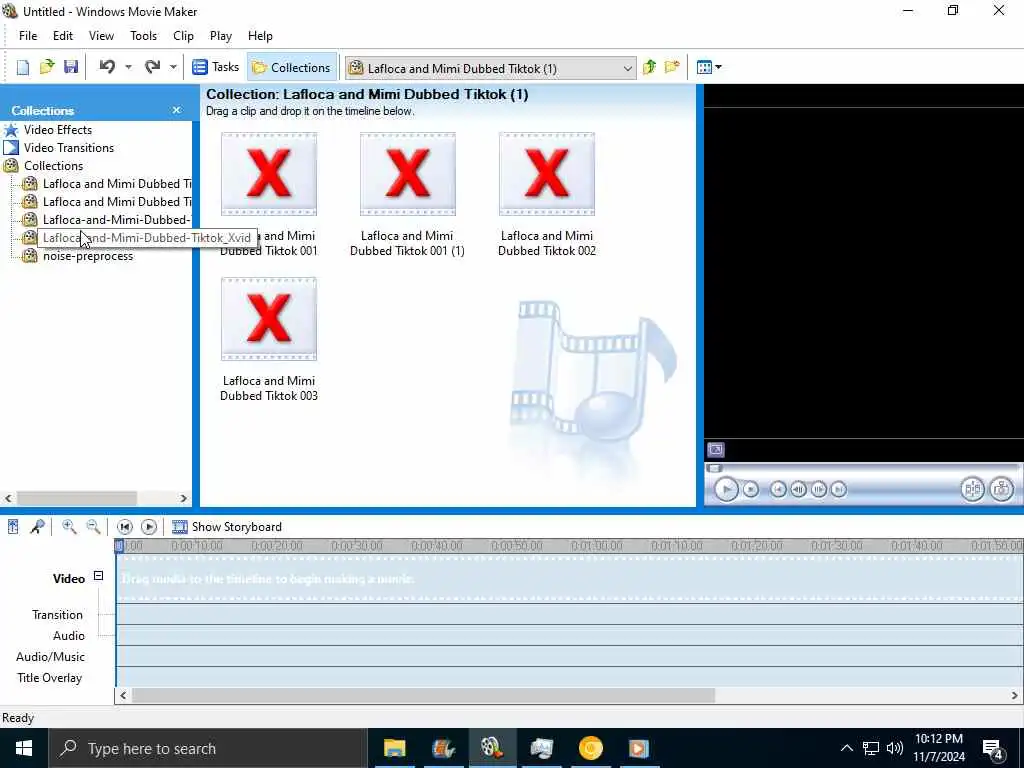Select the noise-preprocess collection
The image size is (1024, 768).
[x=88, y=256]
